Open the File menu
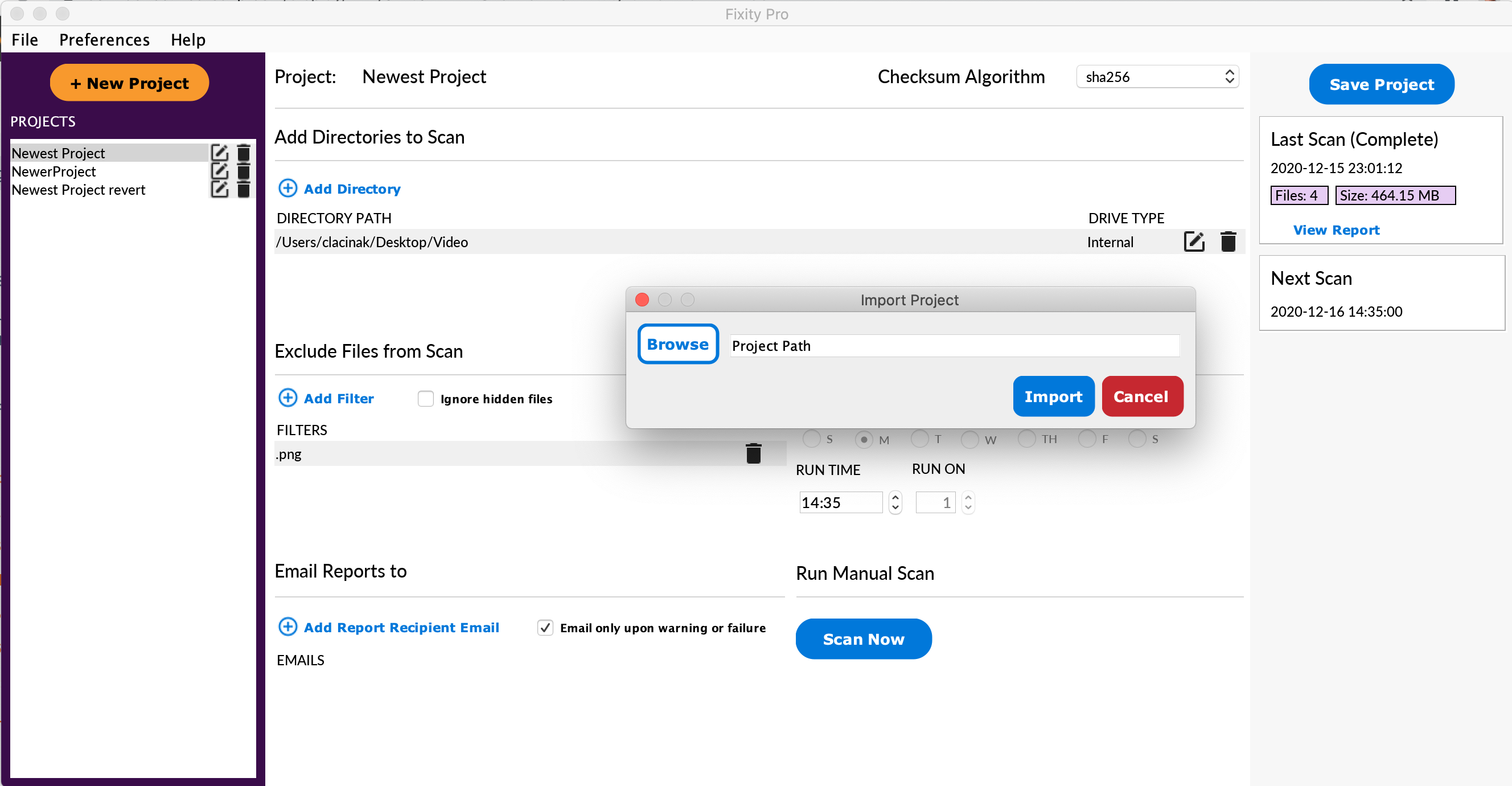Screen dimensions: 1512x786 pos(24,39)
